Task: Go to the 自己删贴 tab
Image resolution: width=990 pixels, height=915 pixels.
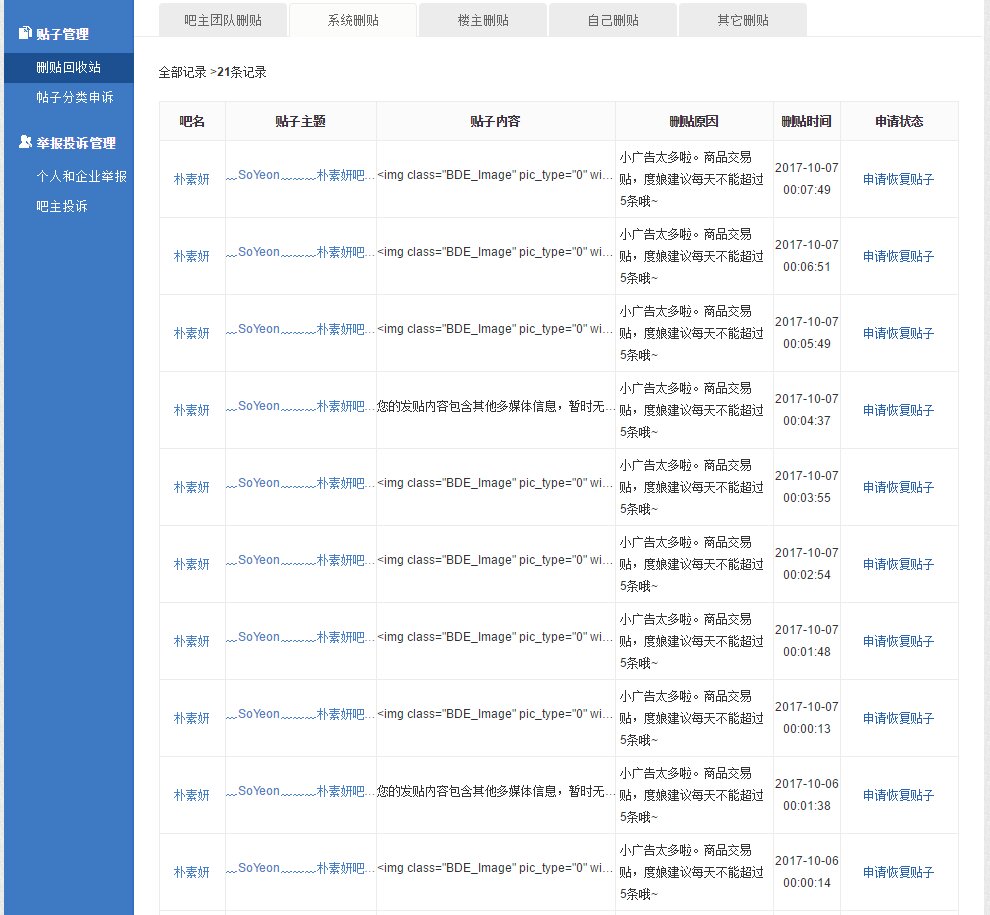Action: (612, 20)
